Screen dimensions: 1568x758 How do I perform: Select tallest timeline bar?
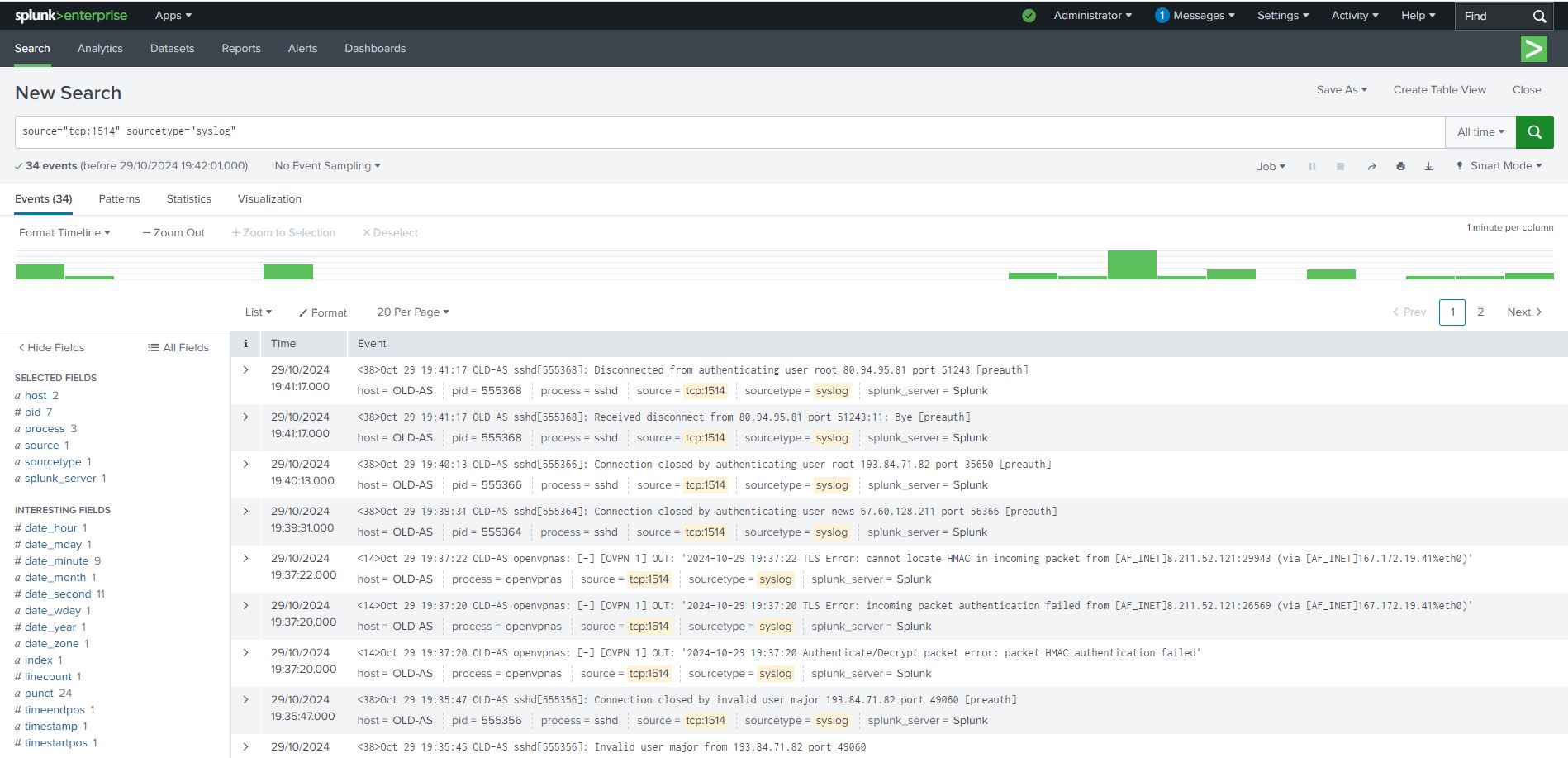coord(1132,265)
